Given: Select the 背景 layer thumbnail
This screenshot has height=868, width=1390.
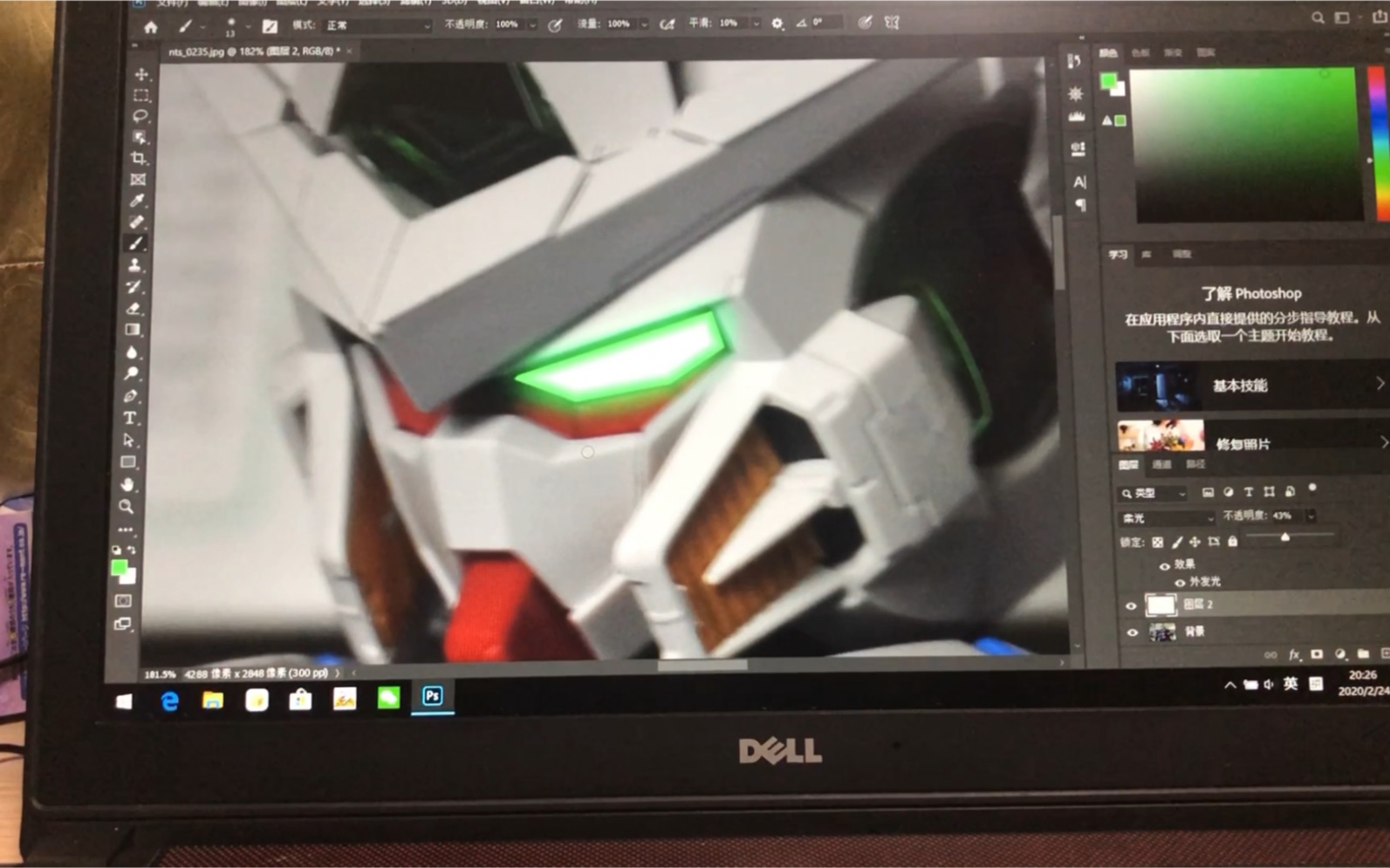Looking at the screenshot, I should pyautogui.click(x=1161, y=632).
